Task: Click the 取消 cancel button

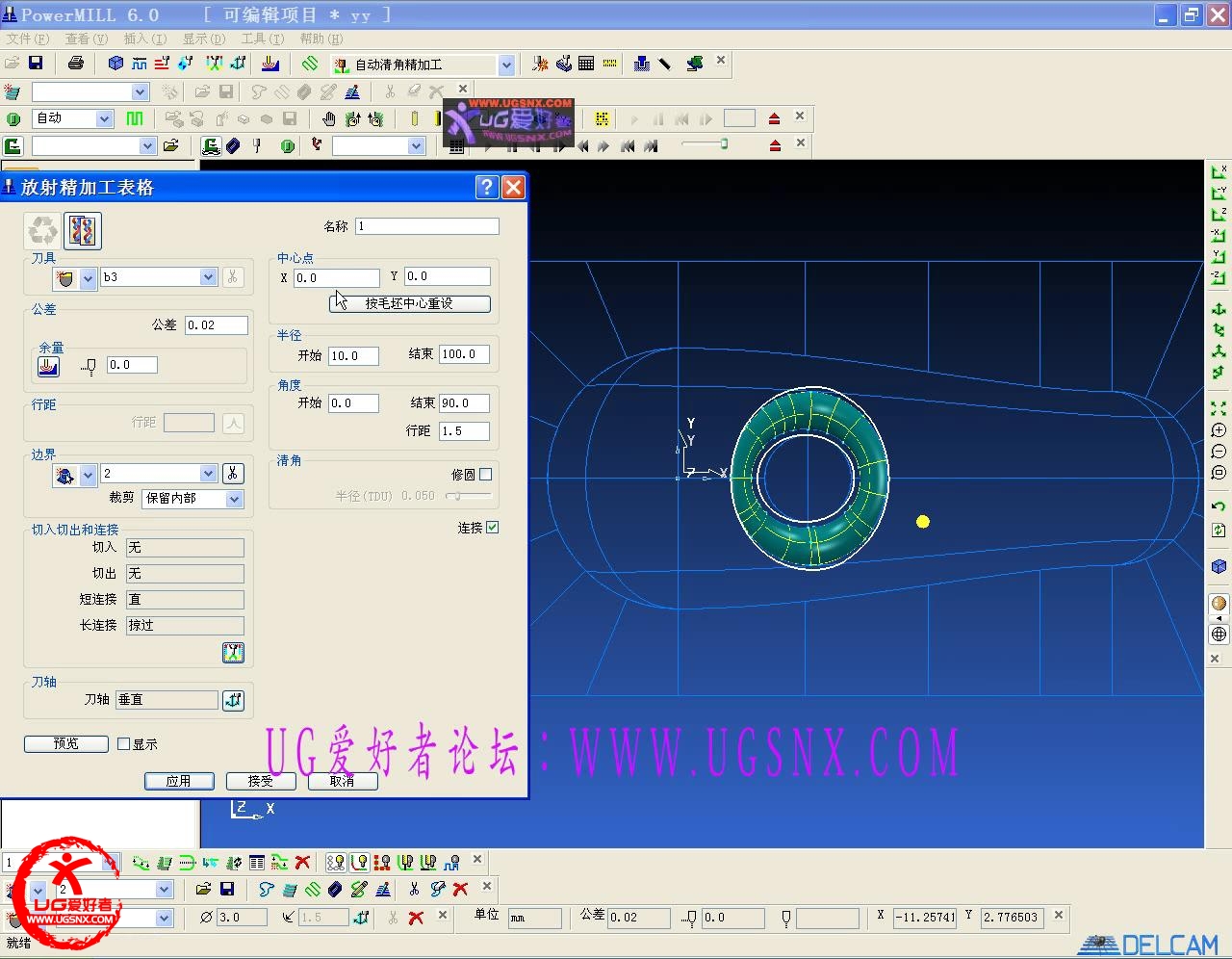Action: coord(343,781)
